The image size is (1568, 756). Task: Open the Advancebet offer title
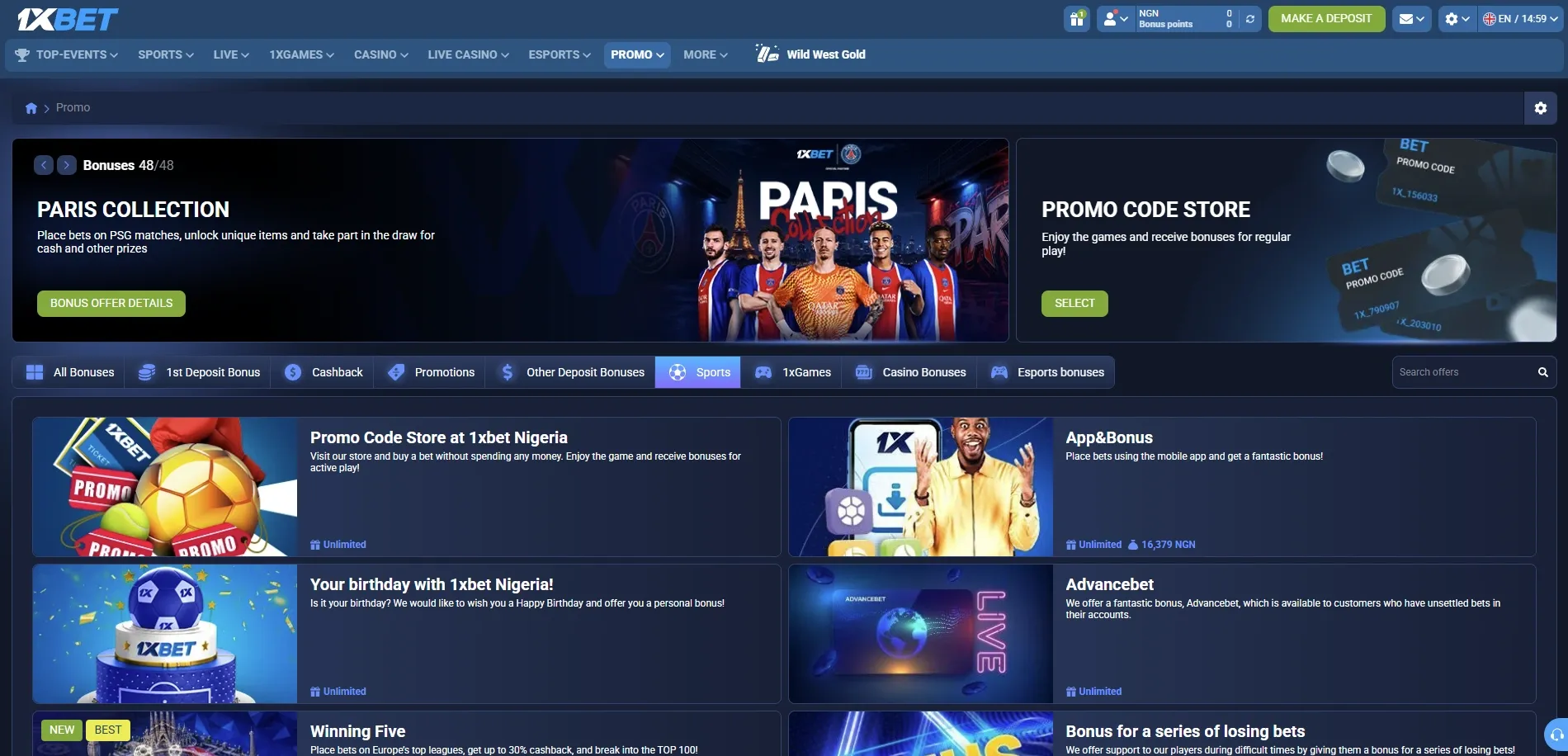coord(1109,585)
